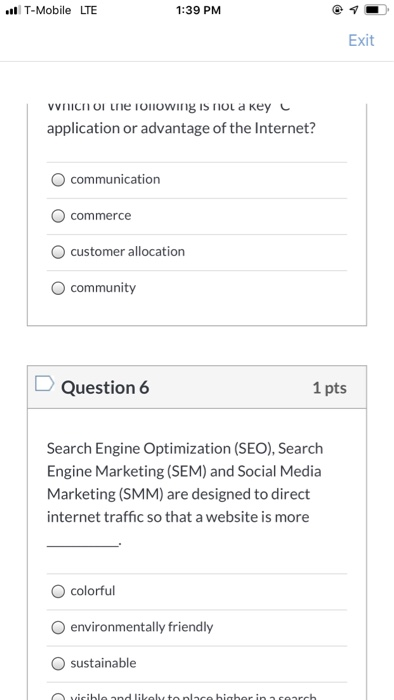Tap the battery icon in status bar

[376, 10]
